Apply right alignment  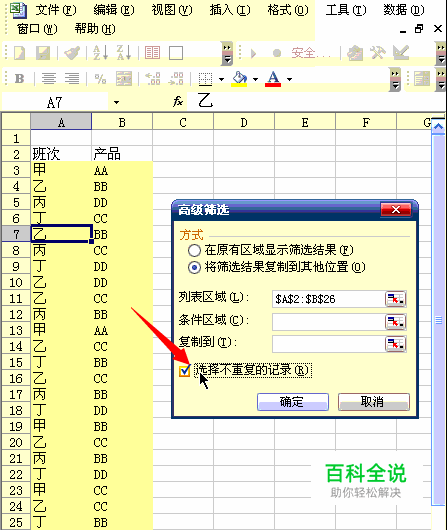(72, 79)
